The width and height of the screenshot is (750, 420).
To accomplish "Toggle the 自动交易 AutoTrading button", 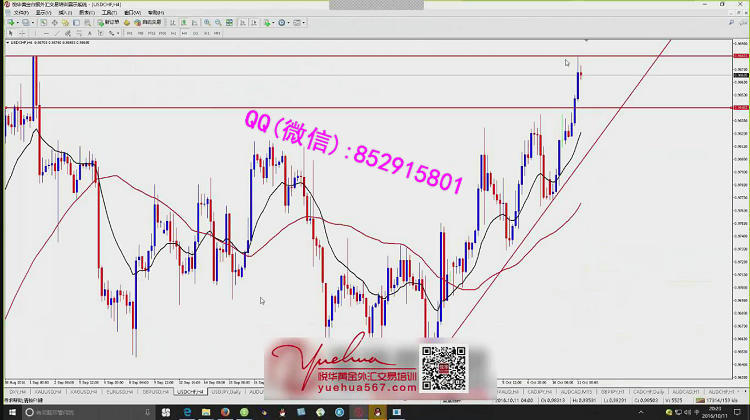I will click(150, 21).
